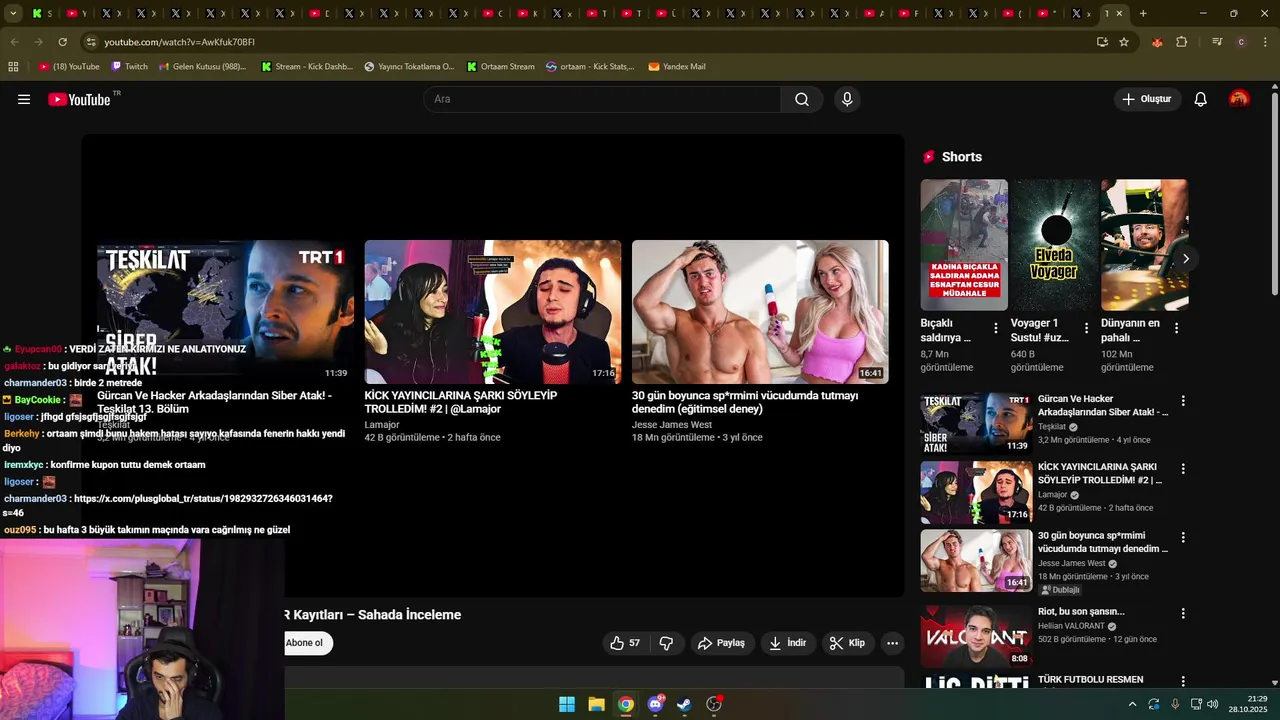1280x720 pixels.
Task: Open Chrome three-dot menu
Action: pyautogui.click(x=1265, y=42)
